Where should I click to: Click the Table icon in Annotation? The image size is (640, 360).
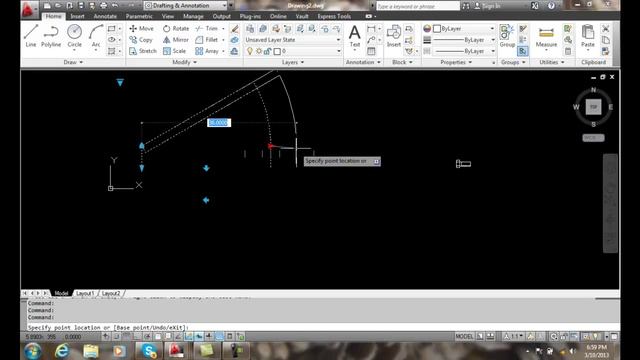tap(371, 51)
